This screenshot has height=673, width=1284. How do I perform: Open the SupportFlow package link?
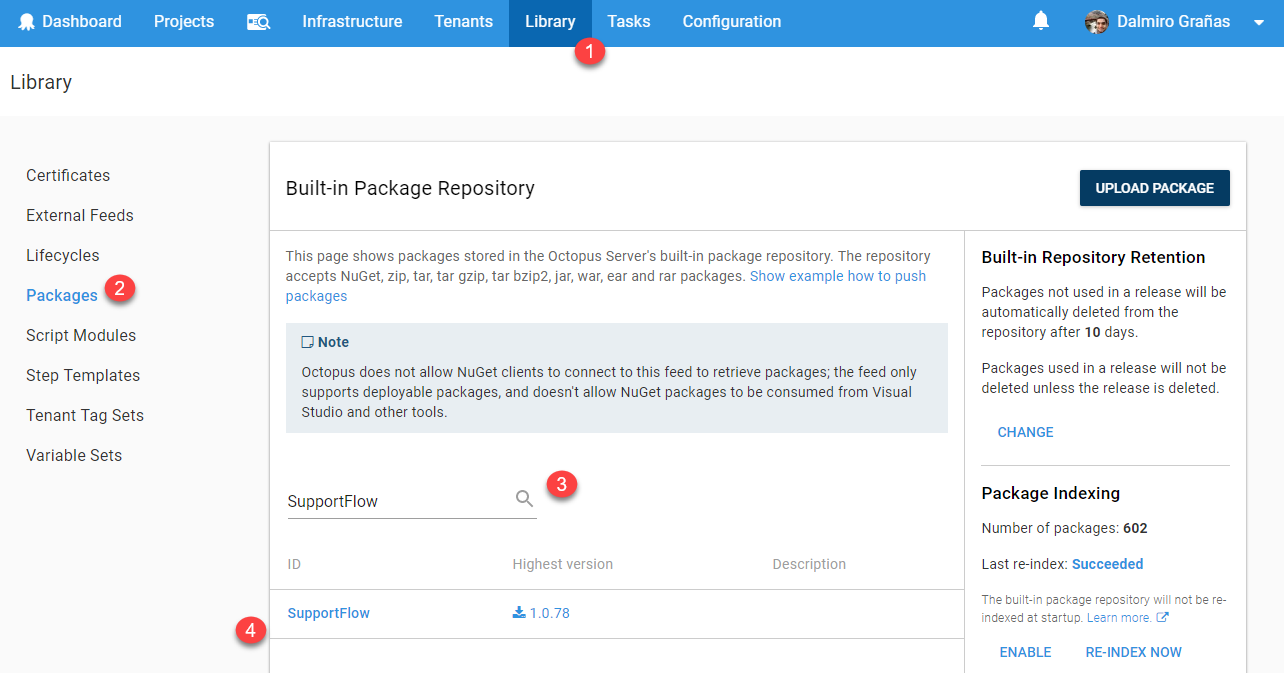click(x=329, y=613)
